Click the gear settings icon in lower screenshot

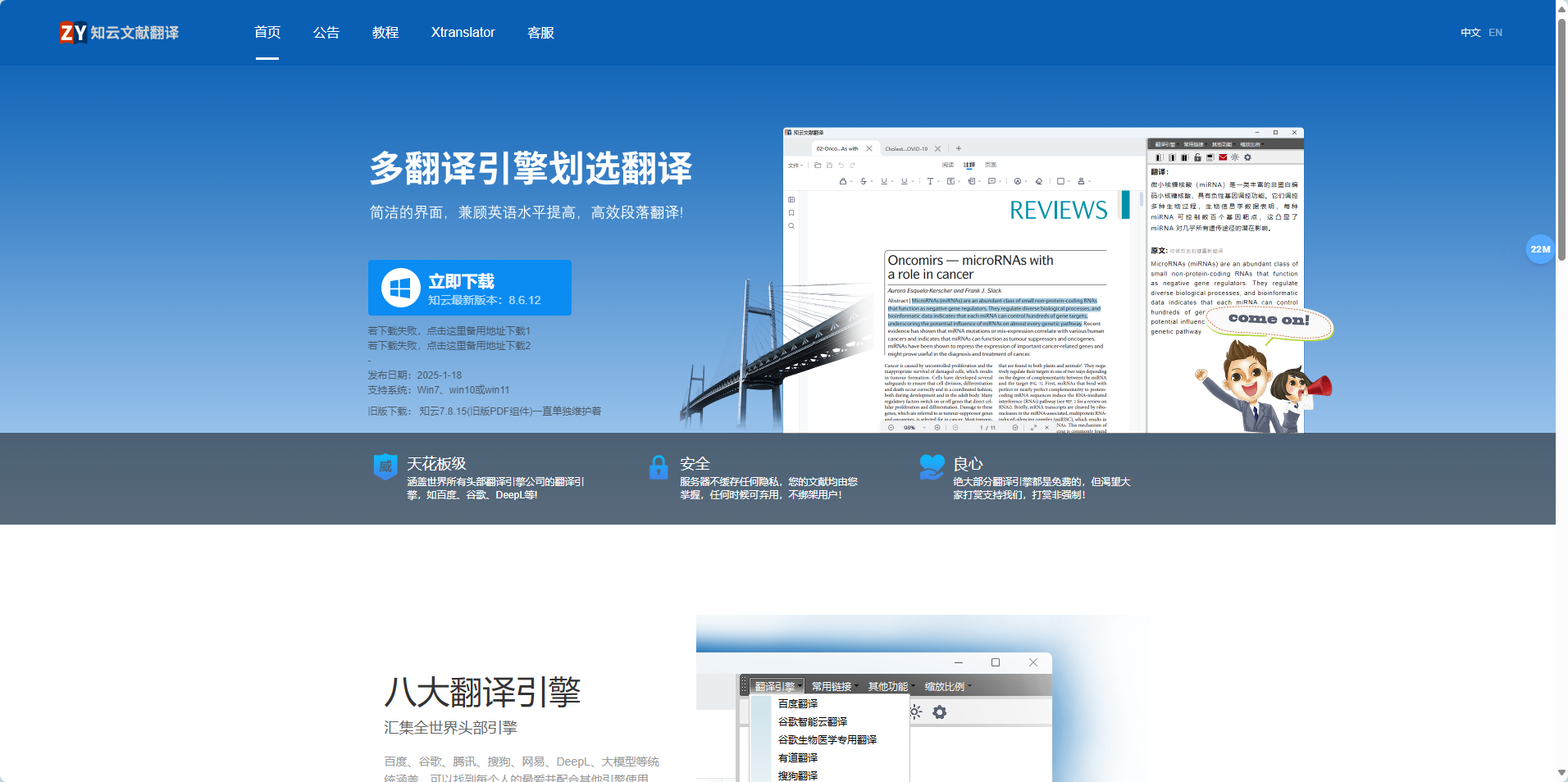point(940,712)
